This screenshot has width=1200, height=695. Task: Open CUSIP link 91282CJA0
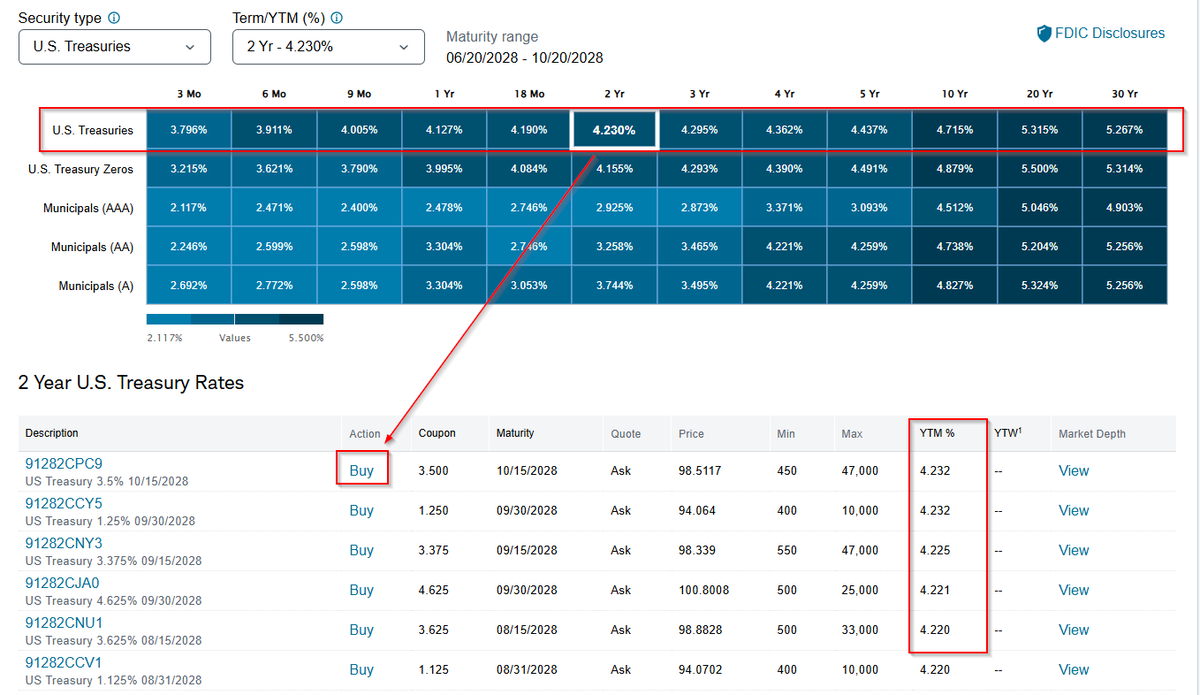coord(63,583)
